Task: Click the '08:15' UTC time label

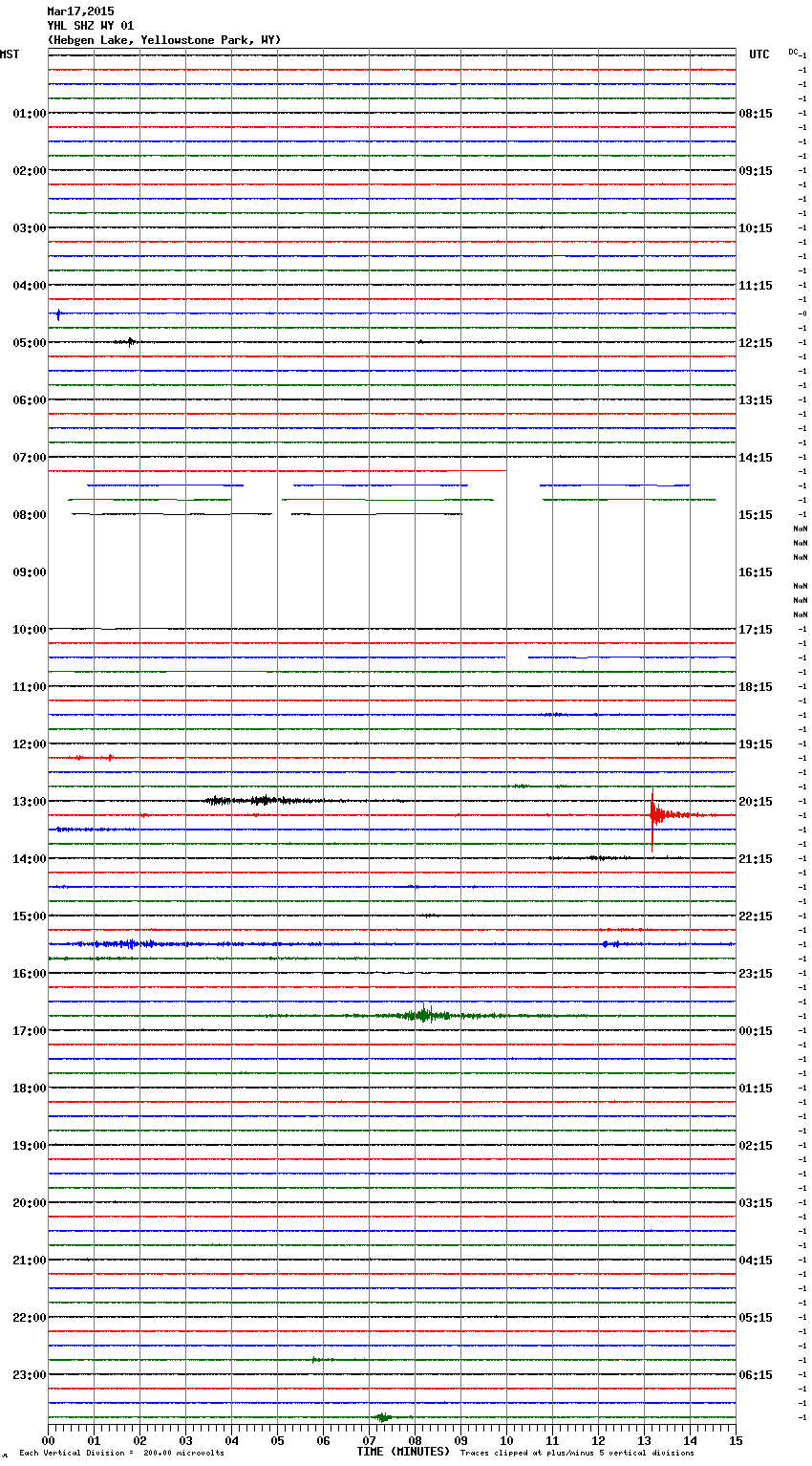Action: [x=756, y=114]
